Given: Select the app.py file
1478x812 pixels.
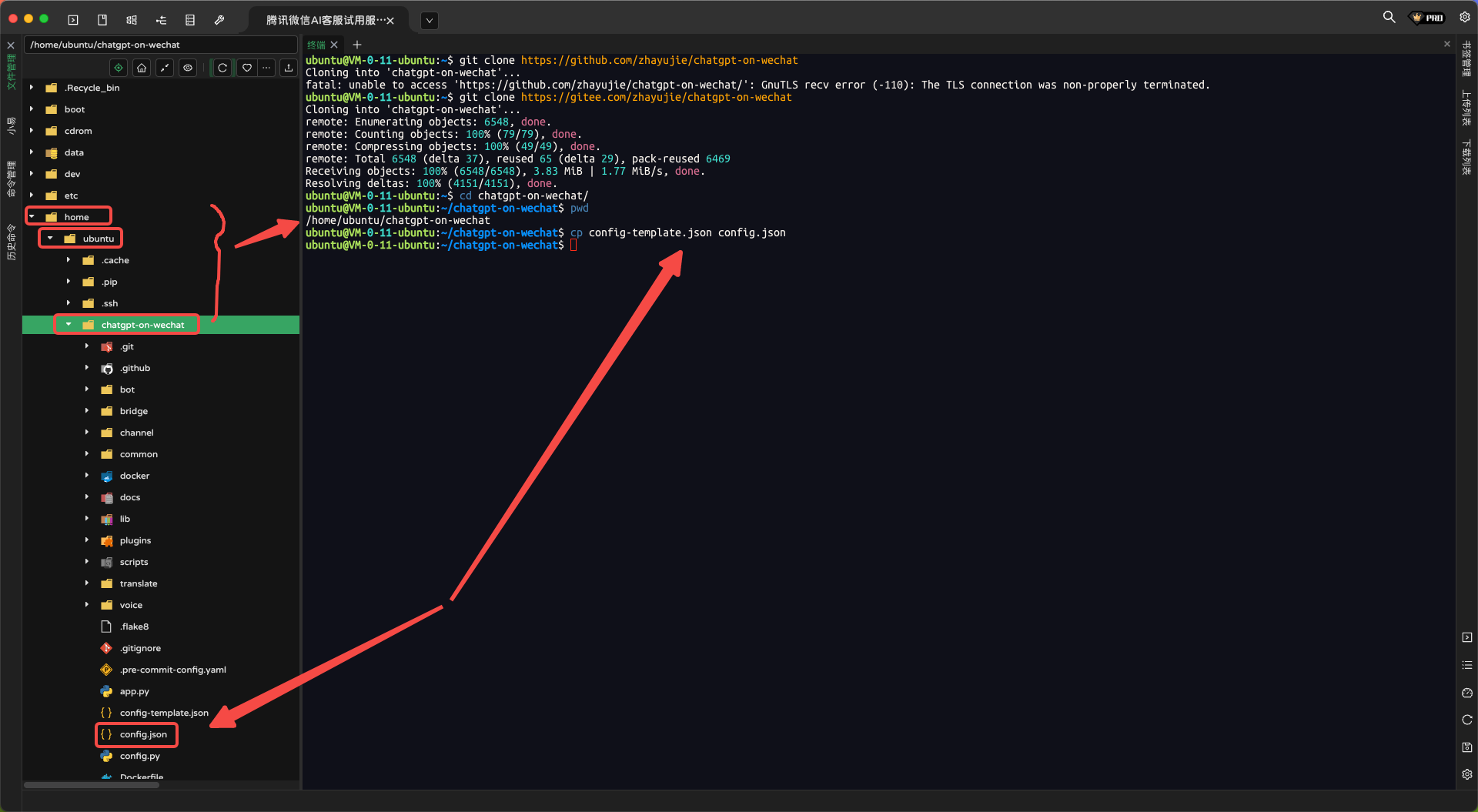Looking at the screenshot, I should (134, 691).
